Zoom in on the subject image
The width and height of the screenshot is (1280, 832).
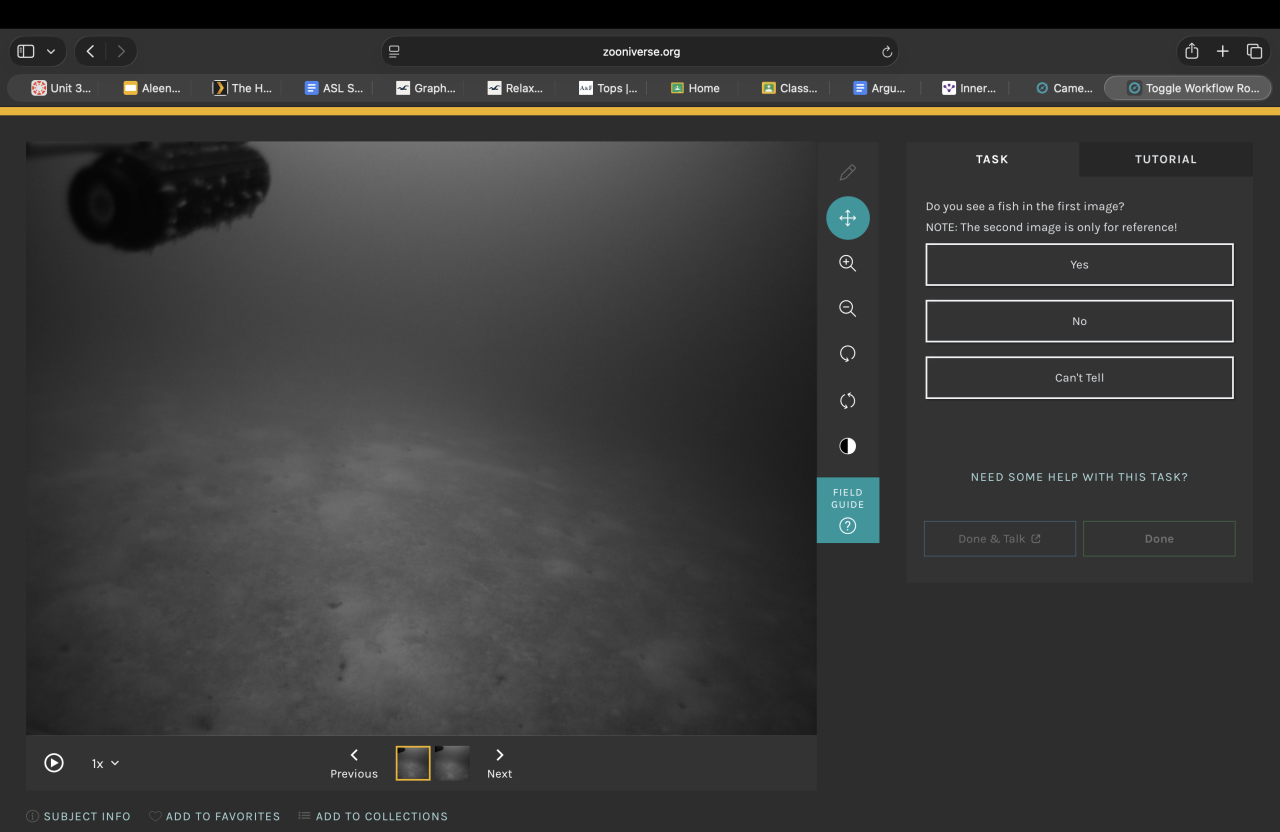tap(847, 263)
